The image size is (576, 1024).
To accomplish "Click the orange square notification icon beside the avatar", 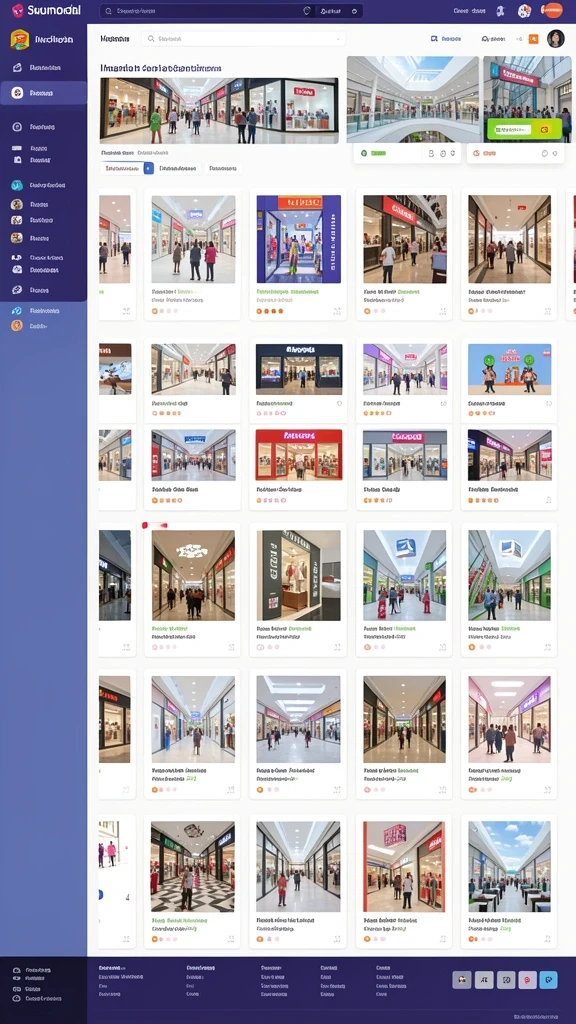I will point(534,39).
